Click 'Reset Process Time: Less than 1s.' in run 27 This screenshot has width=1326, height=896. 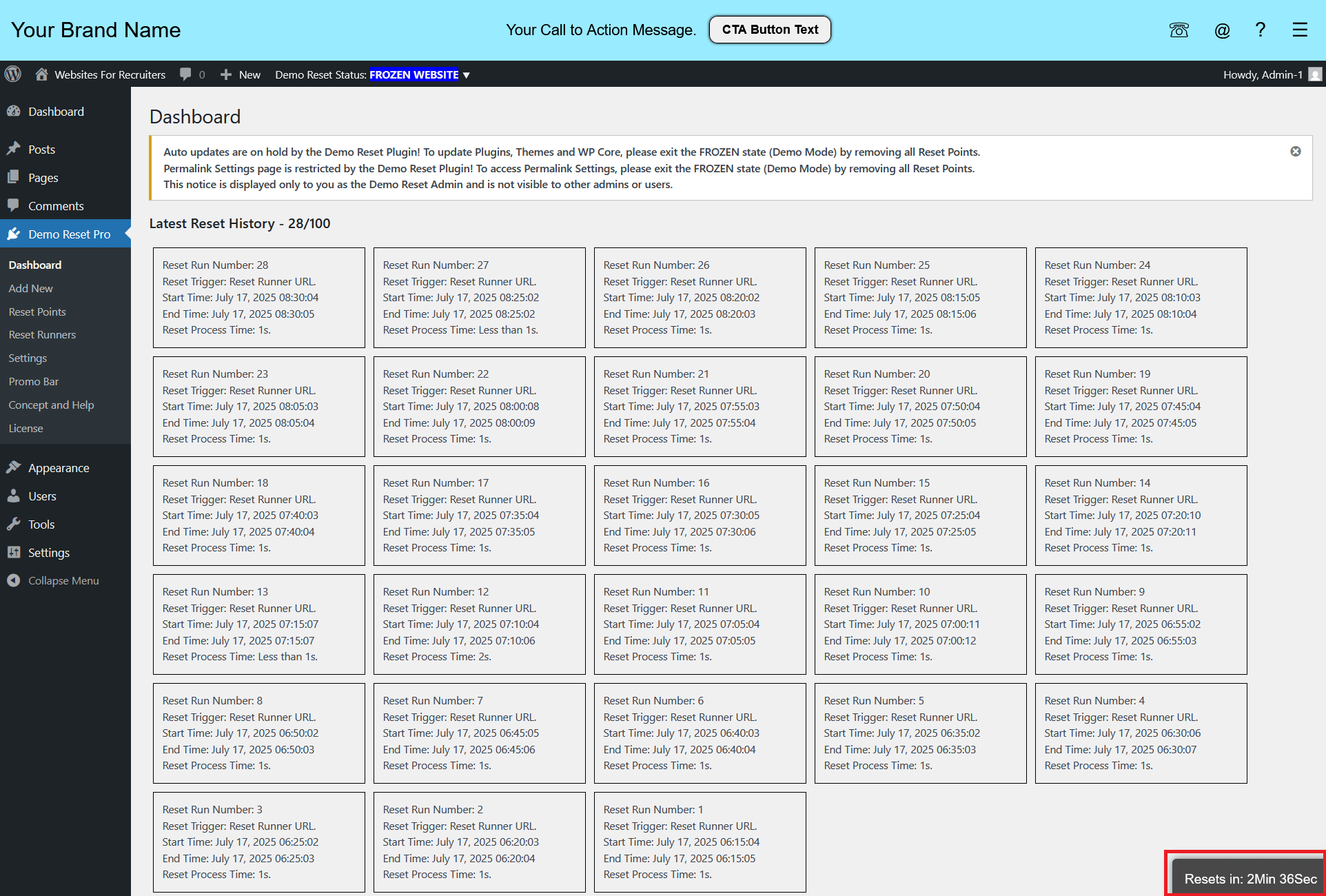click(460, 329)
